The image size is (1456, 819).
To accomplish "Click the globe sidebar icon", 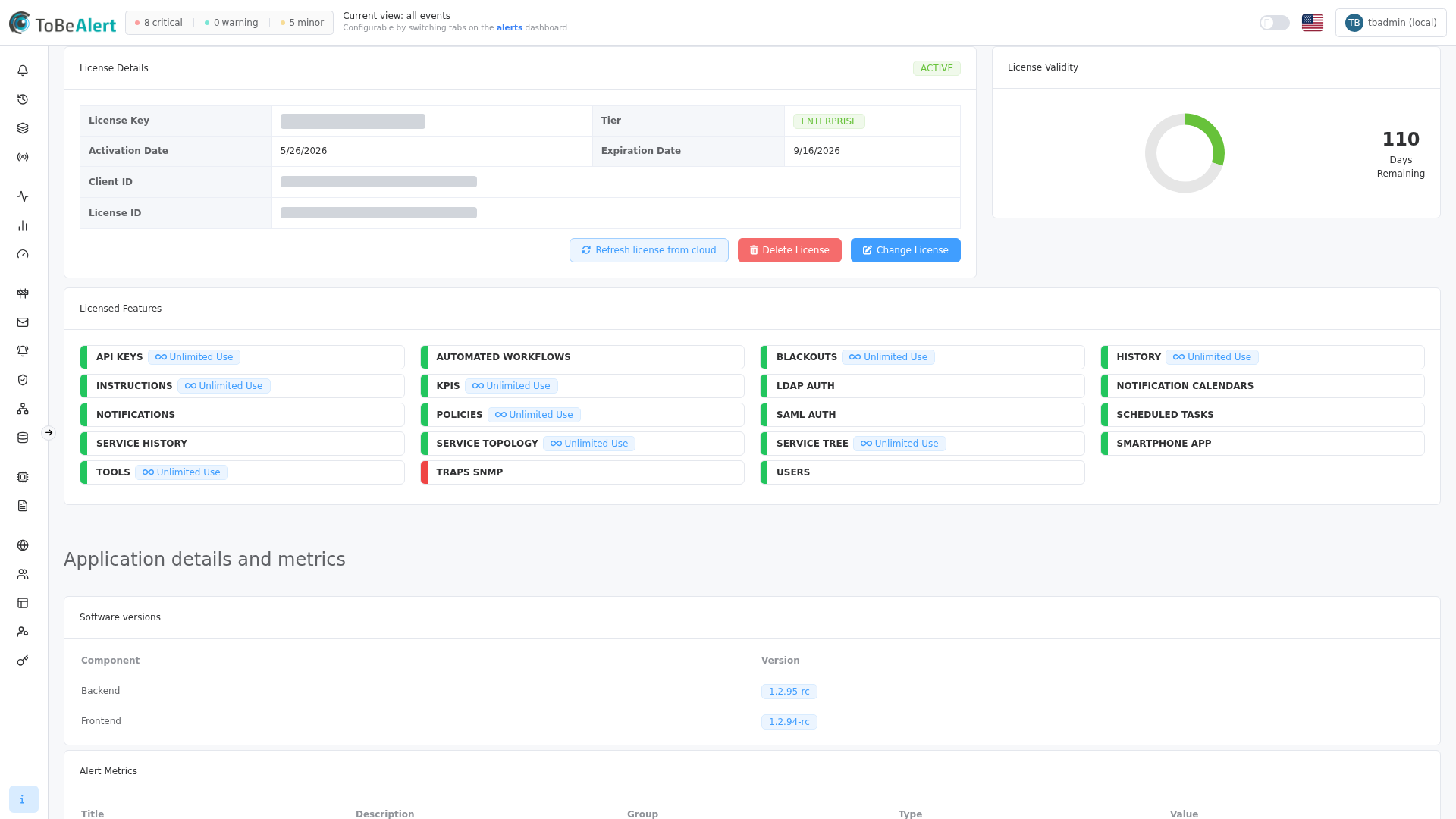I will click(23, 545).
